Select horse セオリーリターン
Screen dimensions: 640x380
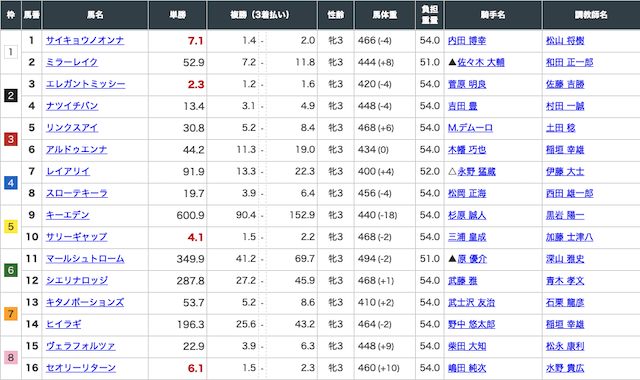pyautogui.click(x=81, y=368)
